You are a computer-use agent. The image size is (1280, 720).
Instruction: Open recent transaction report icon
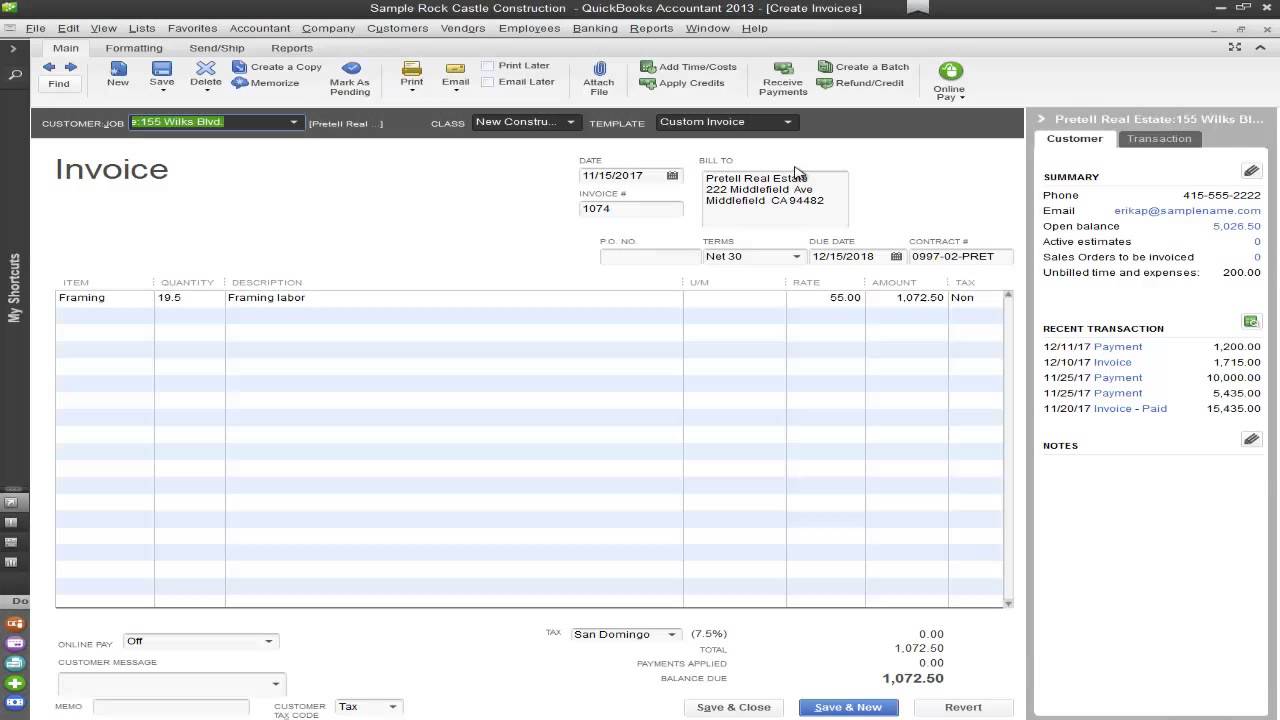(1251, 322)
